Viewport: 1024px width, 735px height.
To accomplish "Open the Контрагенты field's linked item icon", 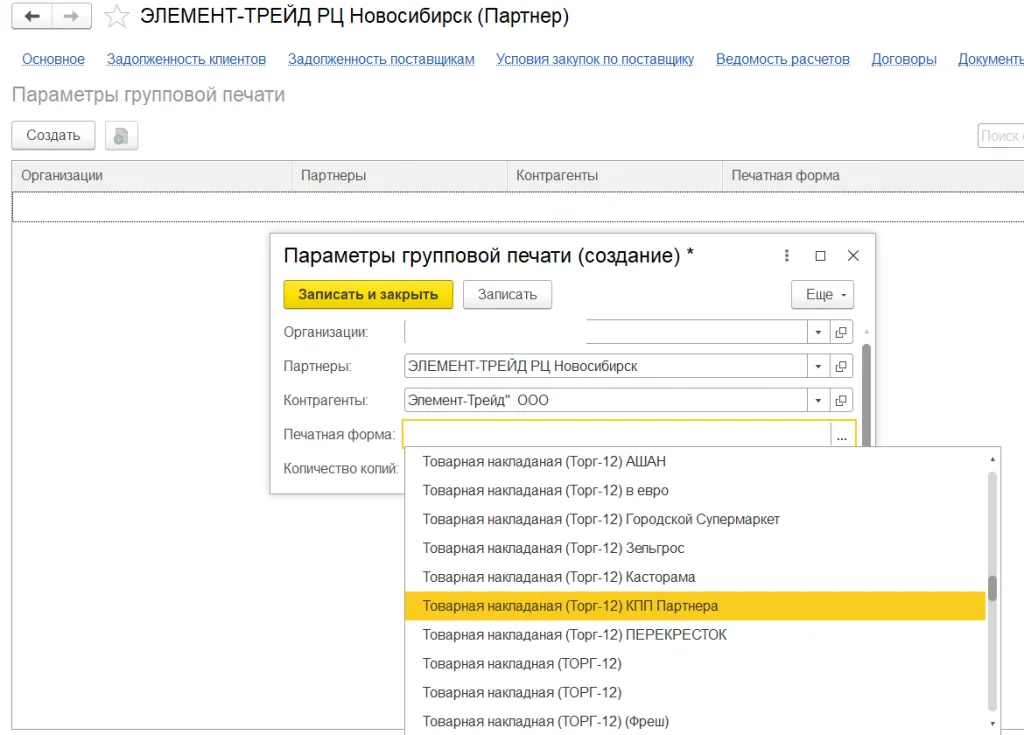I will click(x=841, y=400).
